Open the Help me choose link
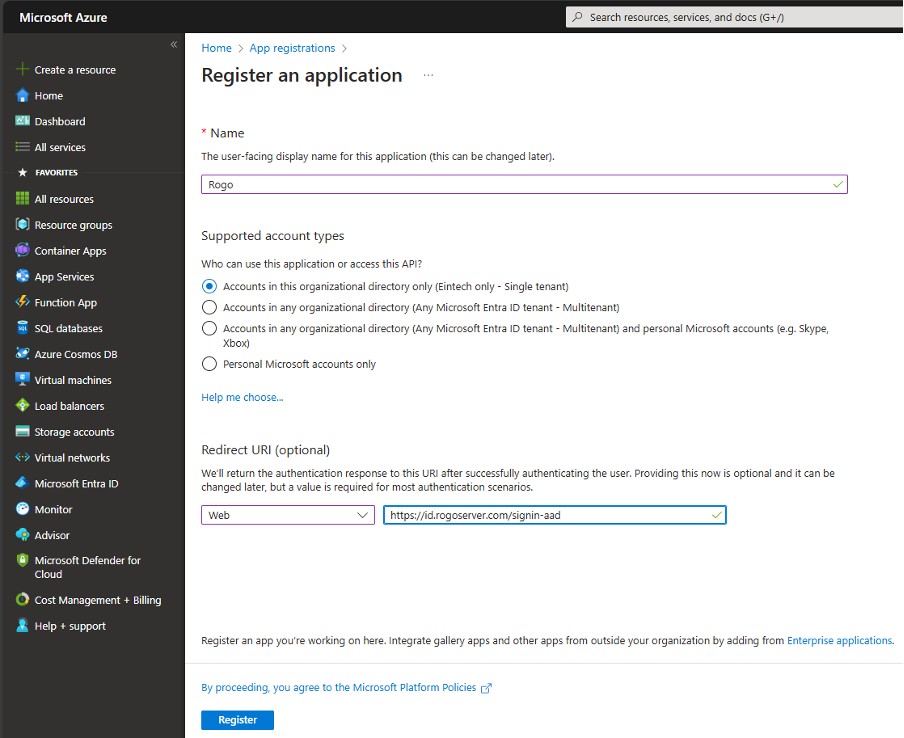This screenshot has width=904, height=738. point(242,397)
